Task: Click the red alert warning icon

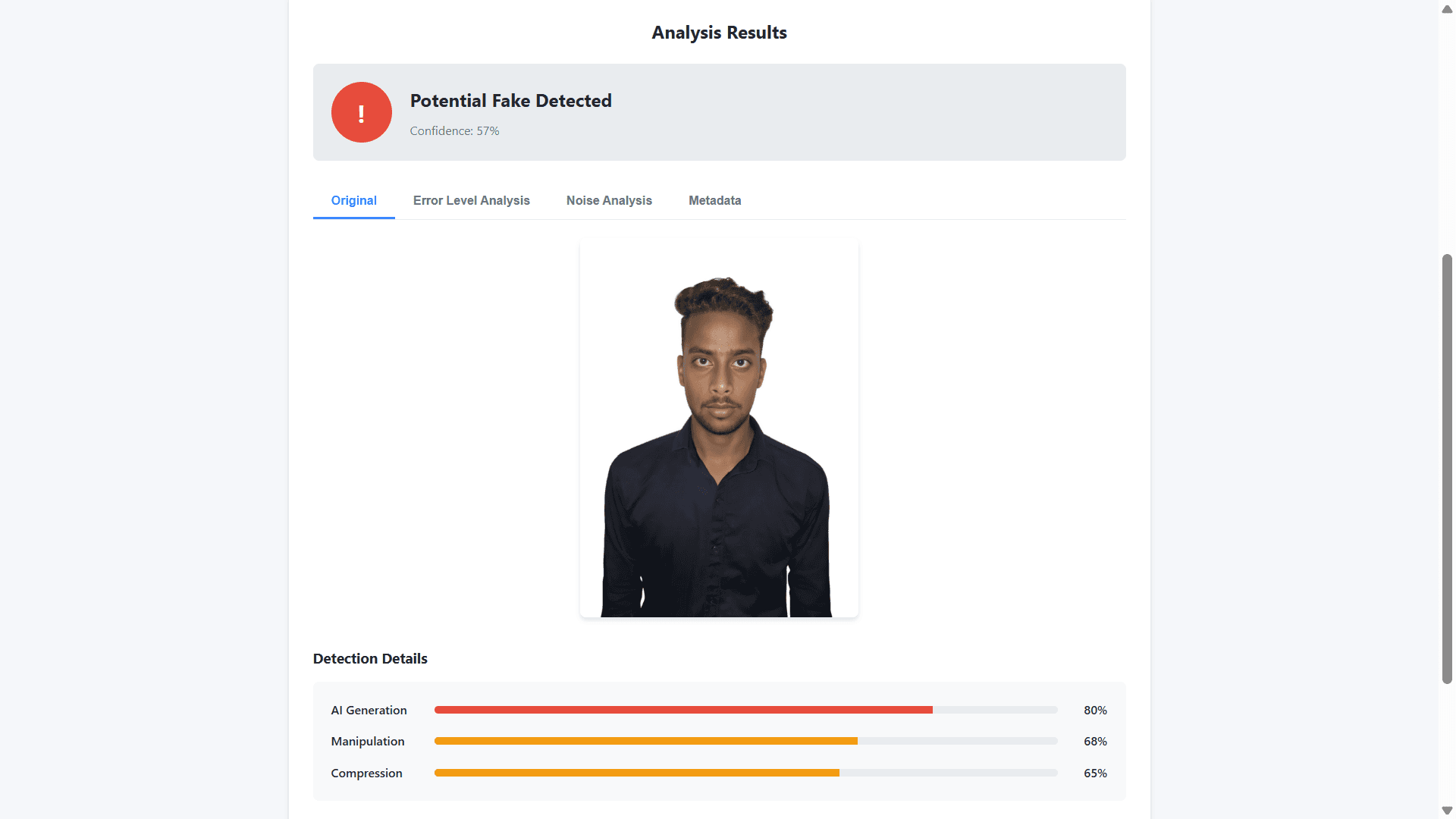Action: [x=361, y=112]
